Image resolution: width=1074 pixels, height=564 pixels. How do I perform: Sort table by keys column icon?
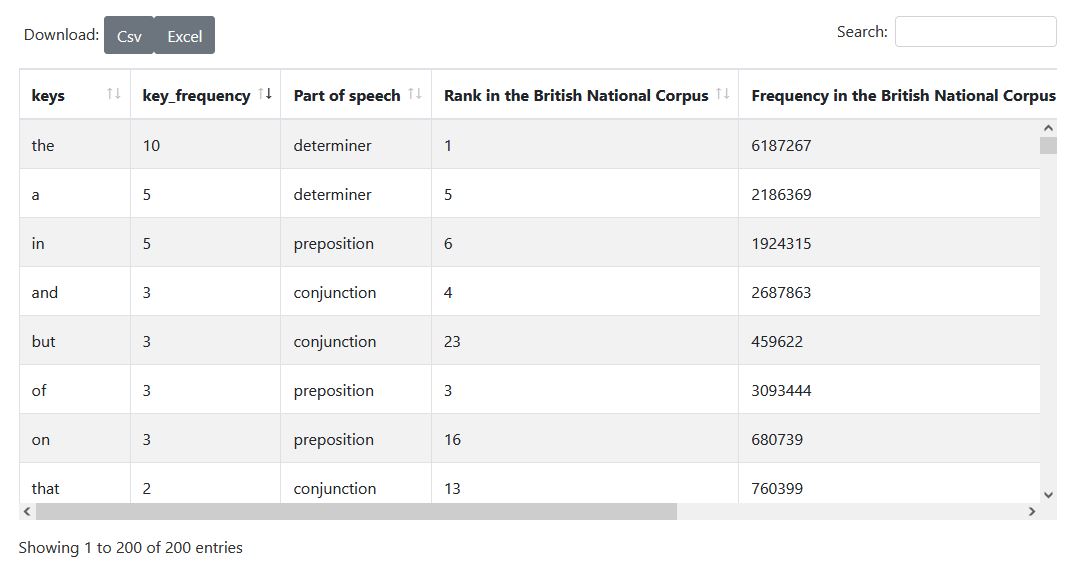click(113, 94)
